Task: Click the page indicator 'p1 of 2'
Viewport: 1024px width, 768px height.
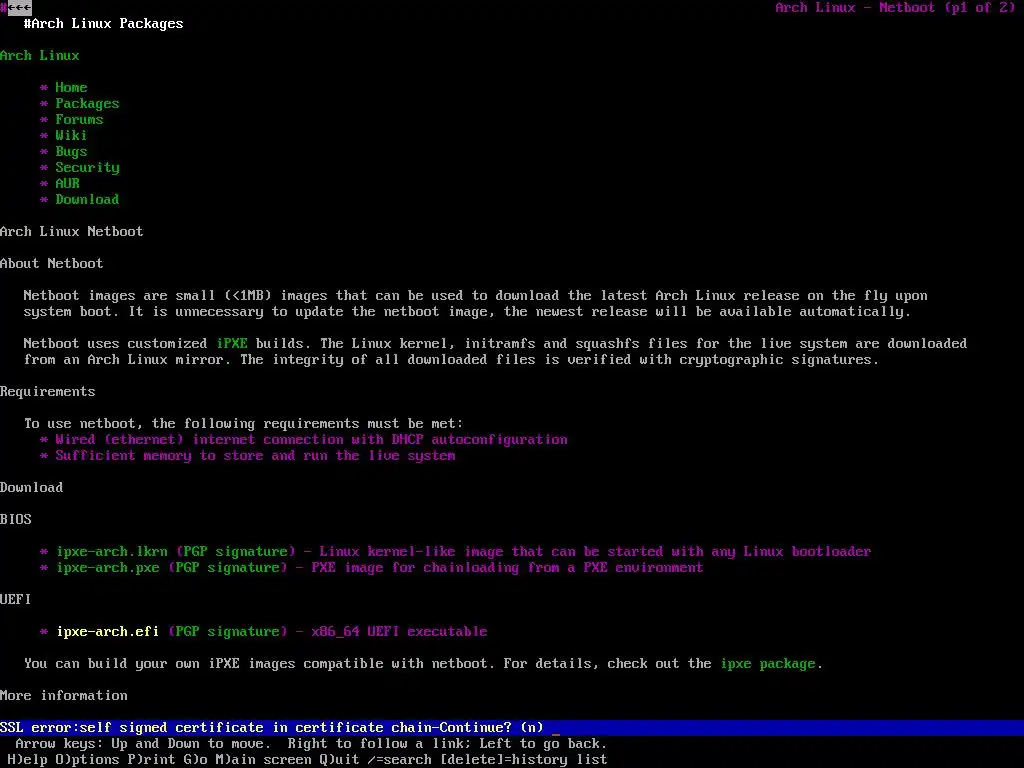Action: click(980, 8)
